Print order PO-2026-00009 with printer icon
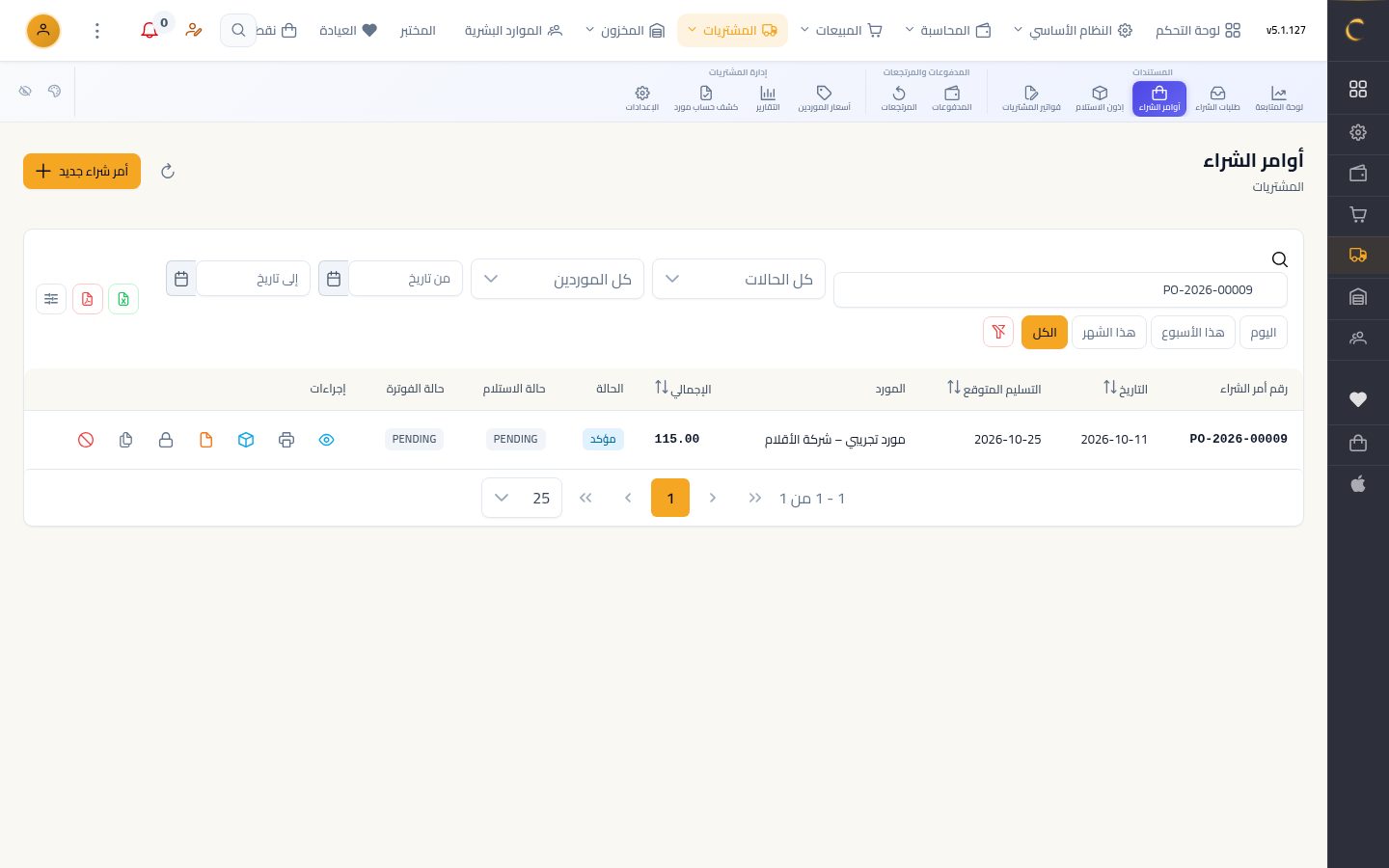Screen dimensions: 1389x868 (286, 440)
